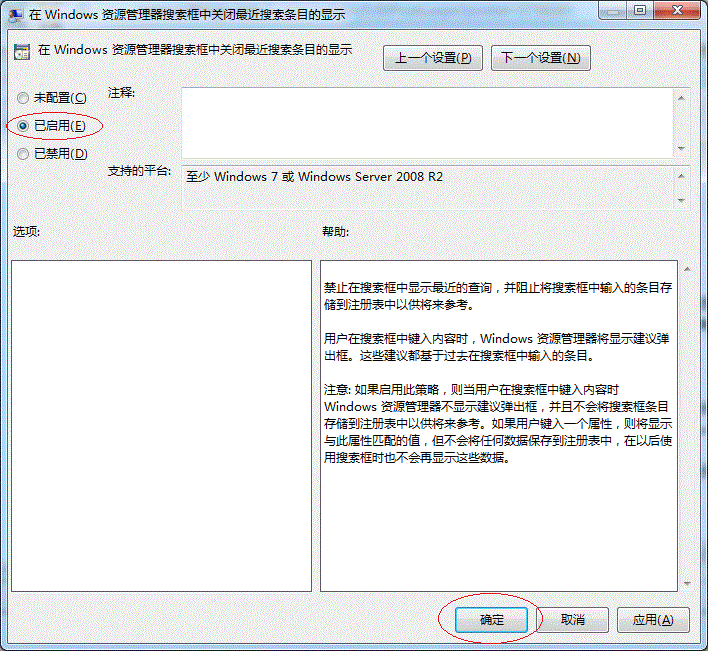Click down arrow of 注释 box scrollbar
Image resolution: width=708 pixels, height=651 pixels.
pos(681,148)
